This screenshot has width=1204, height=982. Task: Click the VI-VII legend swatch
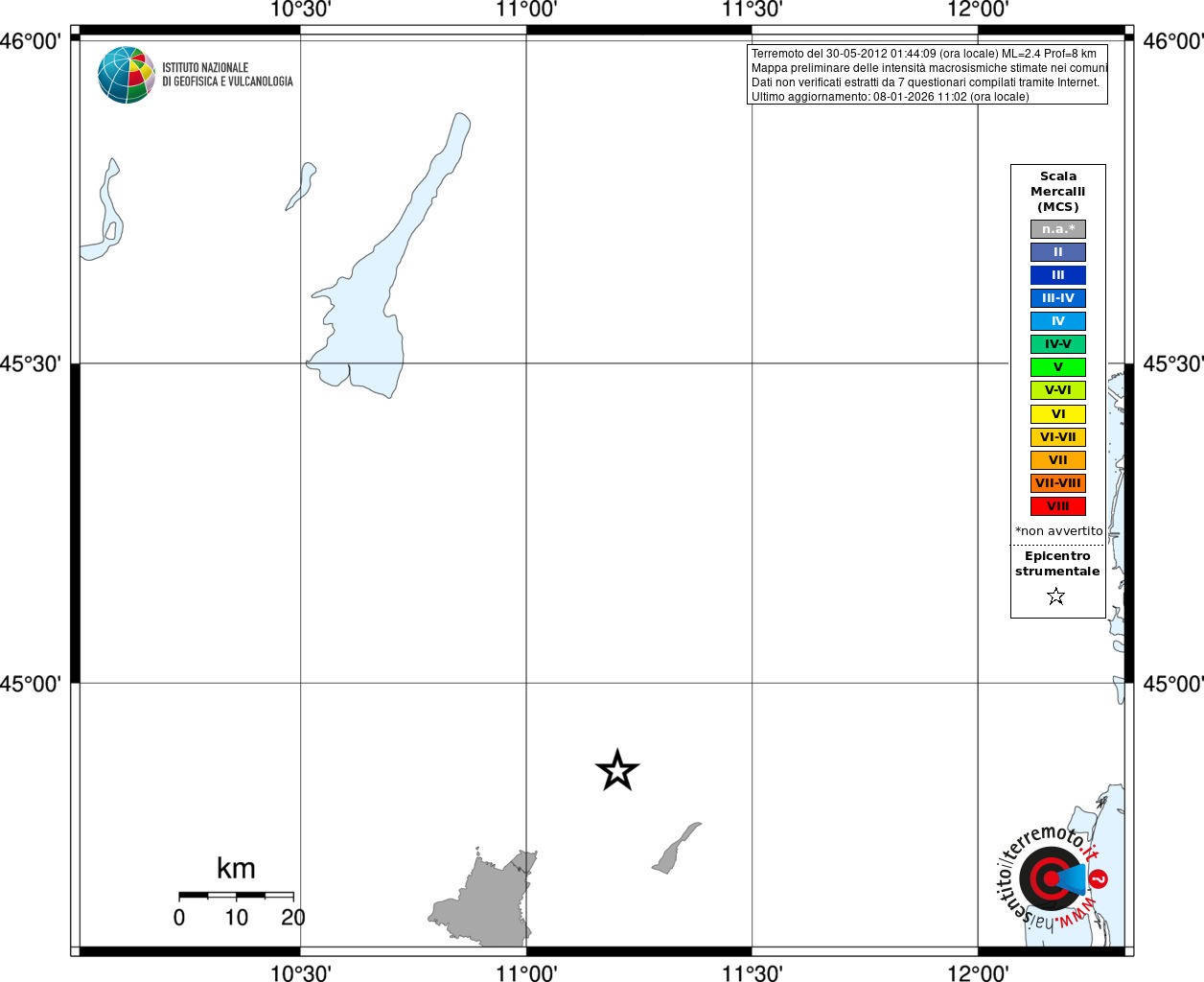1058,437
